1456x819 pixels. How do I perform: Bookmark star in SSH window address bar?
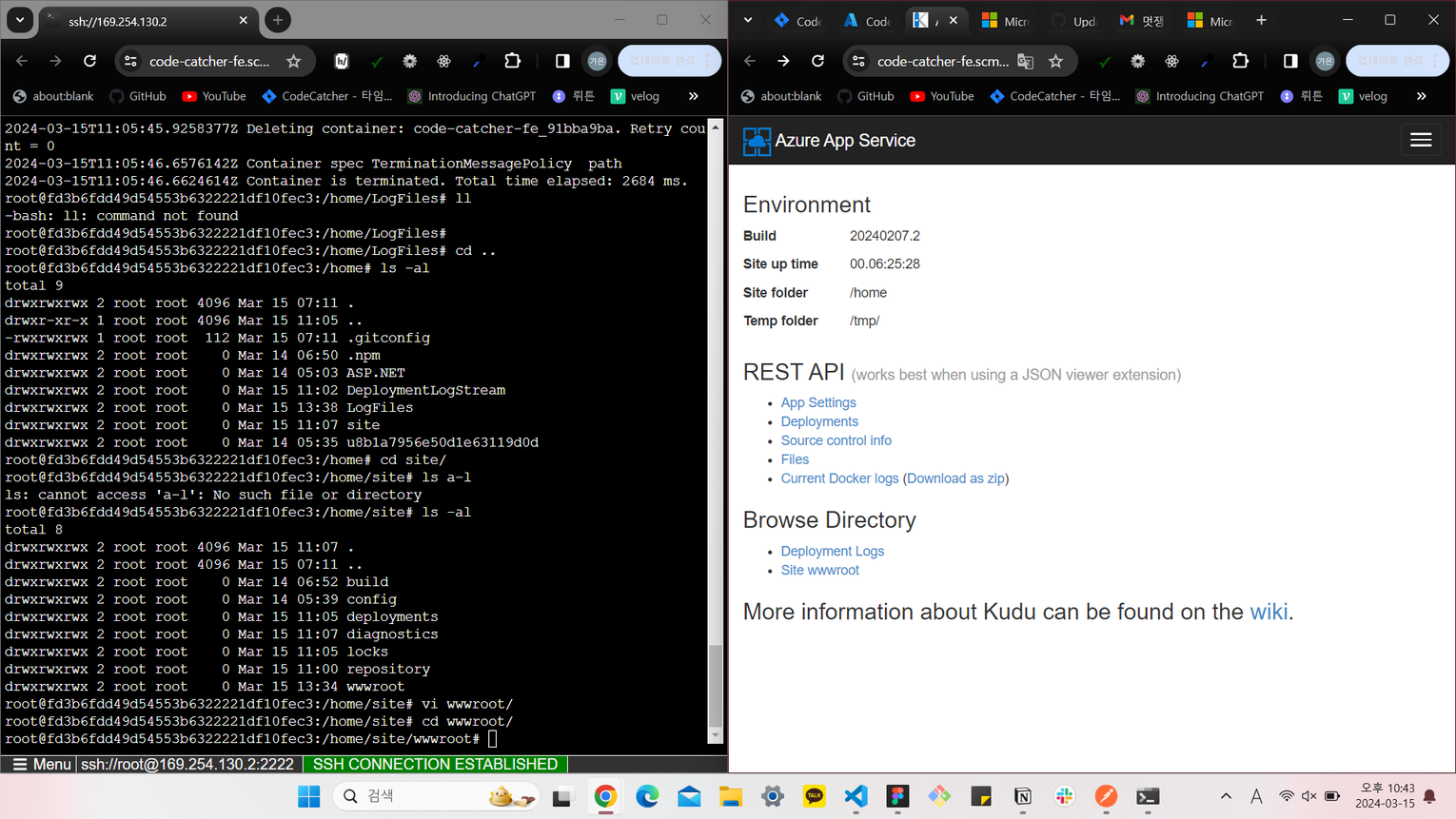click(x=293, y=61)
